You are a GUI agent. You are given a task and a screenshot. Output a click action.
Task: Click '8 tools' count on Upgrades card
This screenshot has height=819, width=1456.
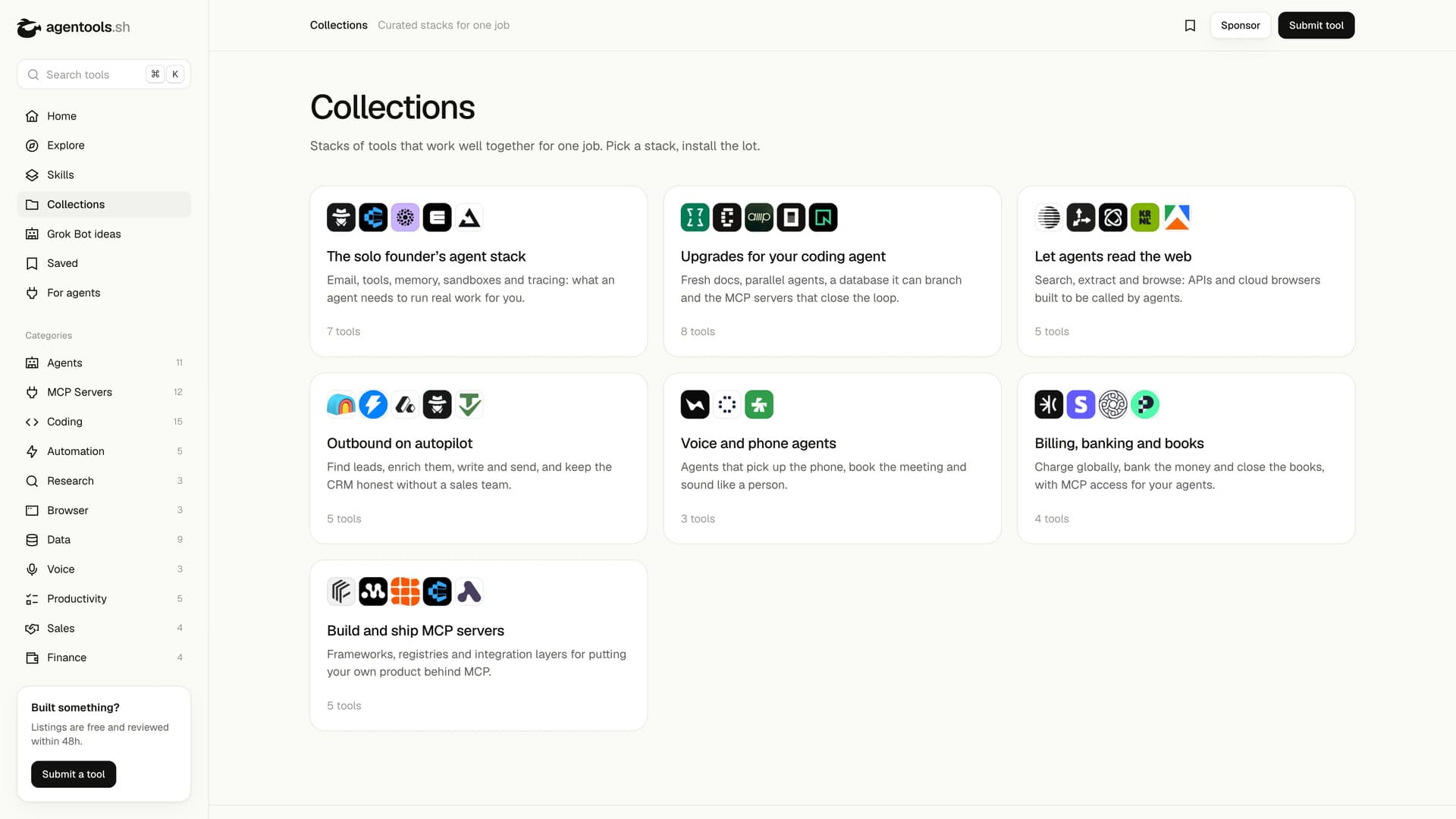point(698,331)
